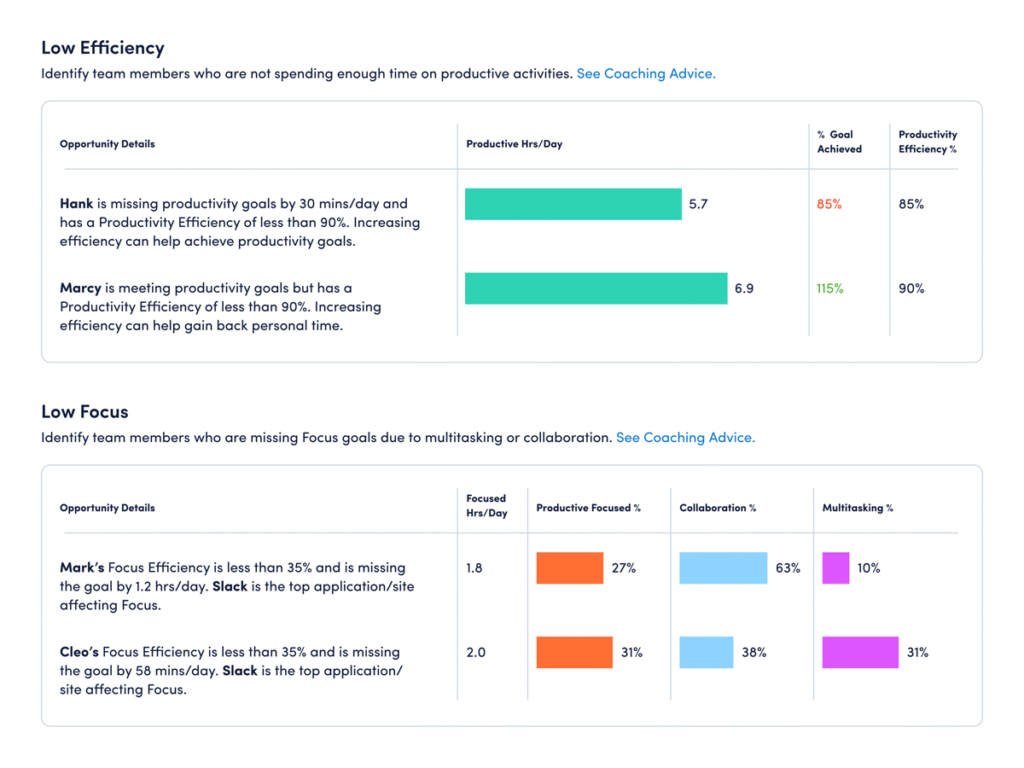
Task: Sort by the Productive Hrs/Day column header
Action: click(512, 143)
